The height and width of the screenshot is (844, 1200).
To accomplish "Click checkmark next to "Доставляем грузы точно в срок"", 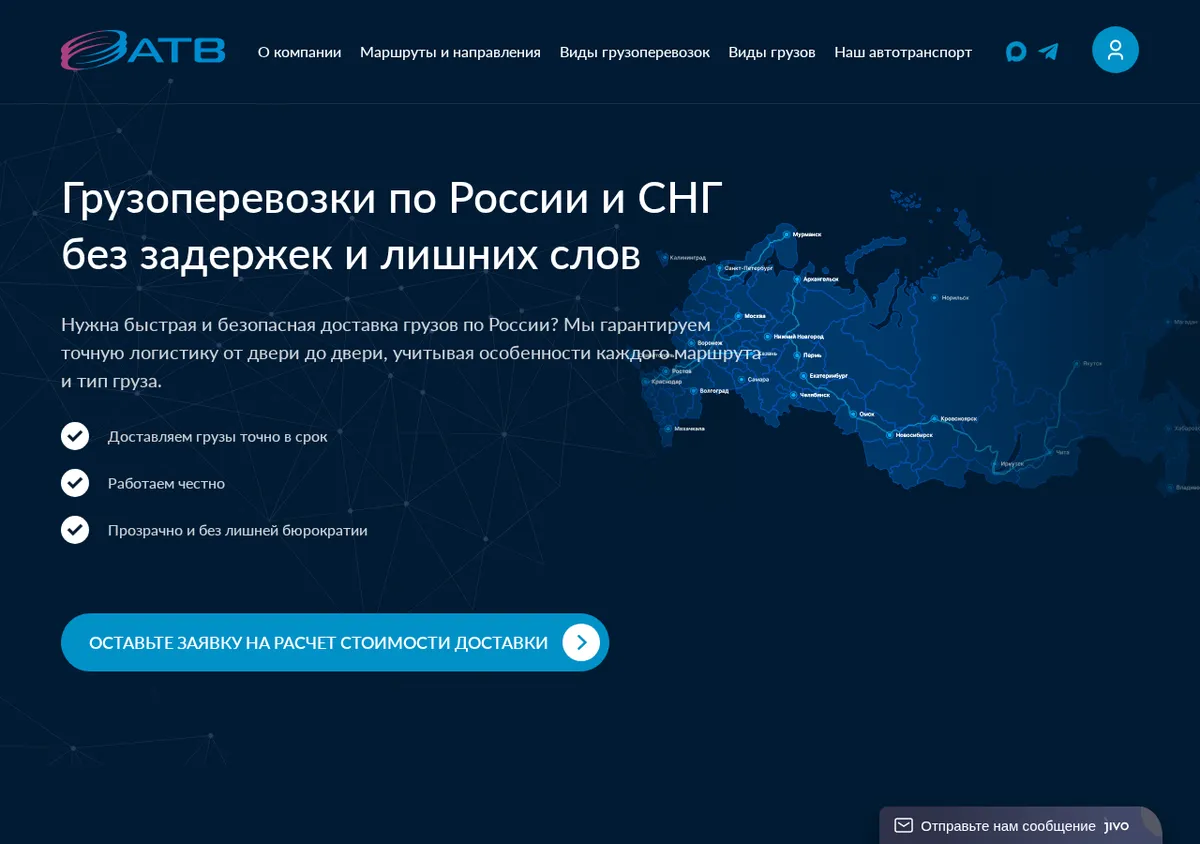I will click(x=75, y=436).
